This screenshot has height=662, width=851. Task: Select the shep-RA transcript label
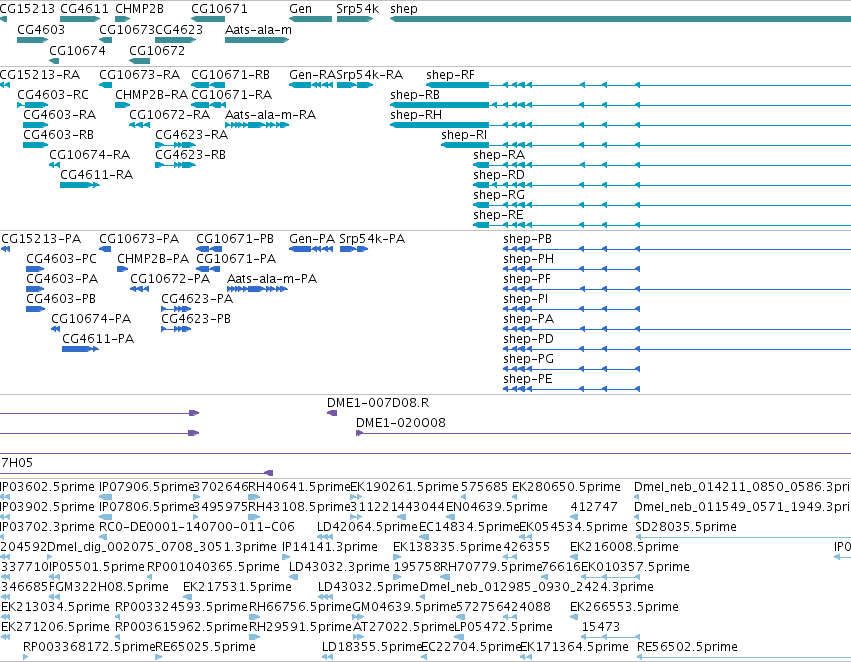499,155
